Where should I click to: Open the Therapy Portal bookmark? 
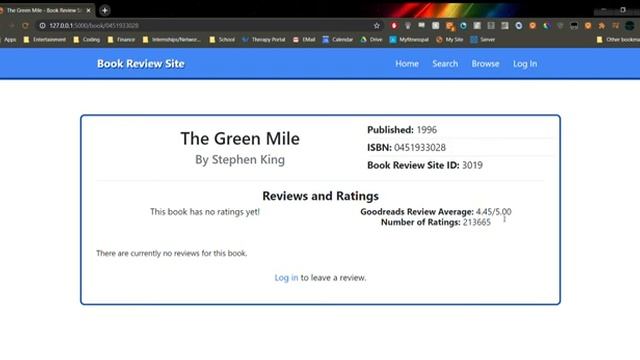264,40
